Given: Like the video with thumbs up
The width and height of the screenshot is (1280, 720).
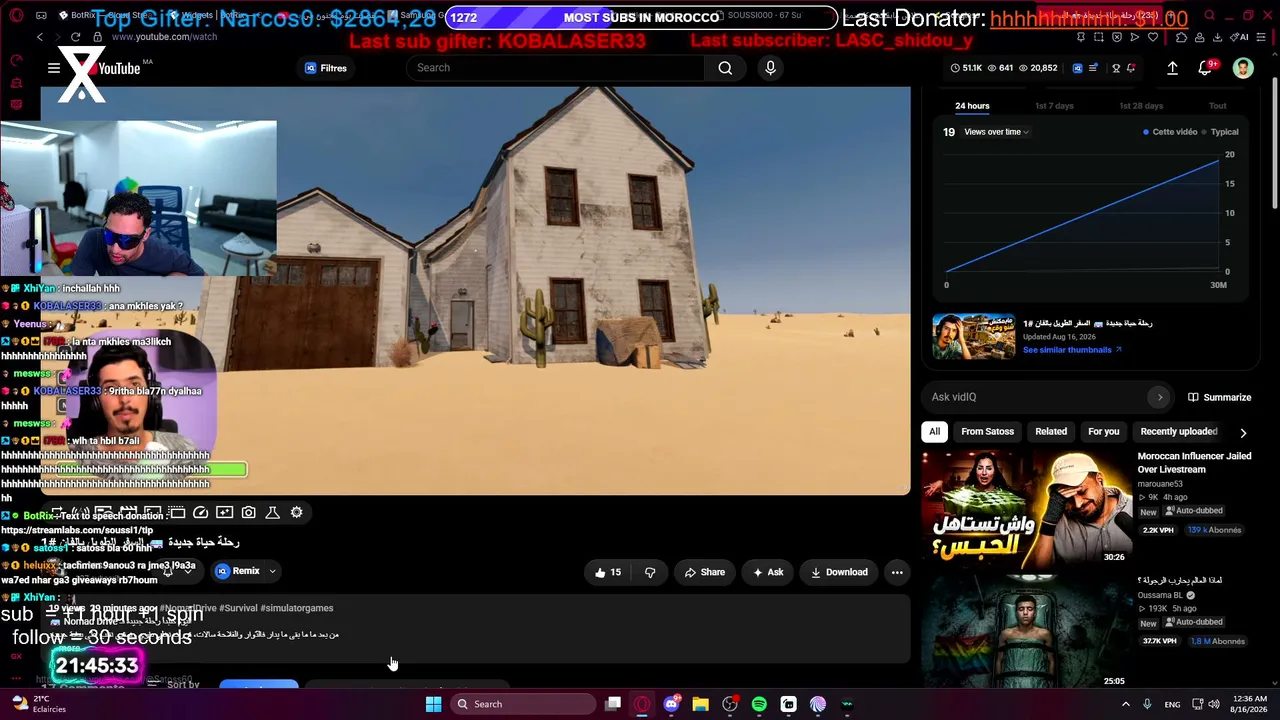Looking at the screenshot, I should pos(608,572).
